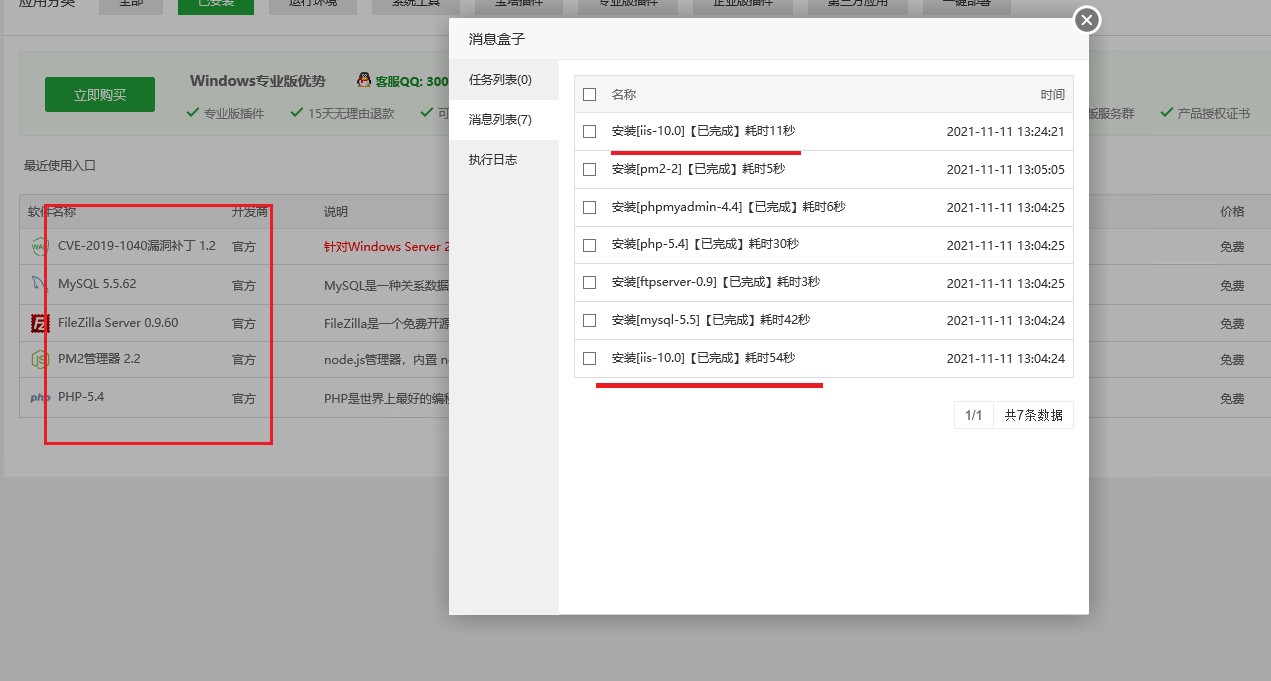This screenshot has width=1271, height=681.
Task: Click the 说明 column header
Action: coord(336,212)
